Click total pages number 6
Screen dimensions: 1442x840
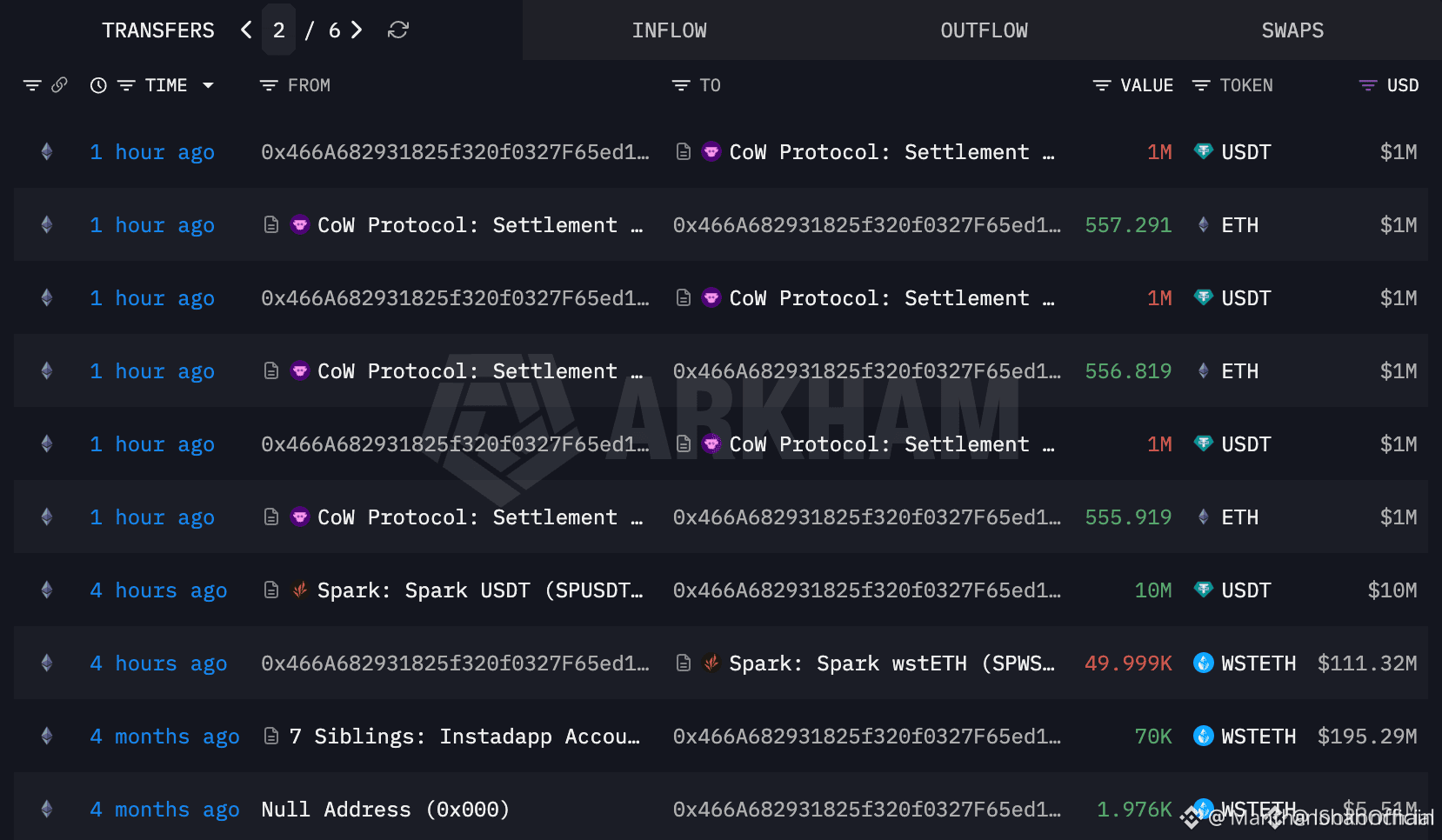point(334,30)
